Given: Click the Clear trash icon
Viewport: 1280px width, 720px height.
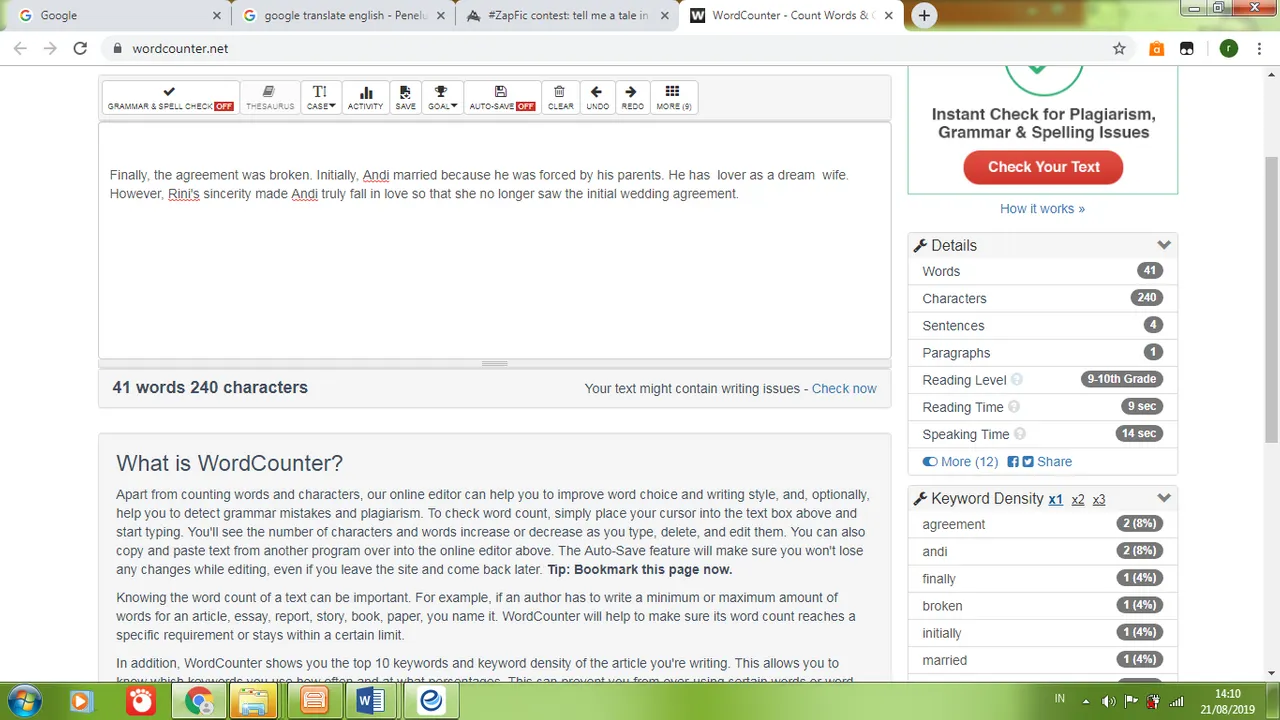Looking at the screenshot, I should 560,97.
